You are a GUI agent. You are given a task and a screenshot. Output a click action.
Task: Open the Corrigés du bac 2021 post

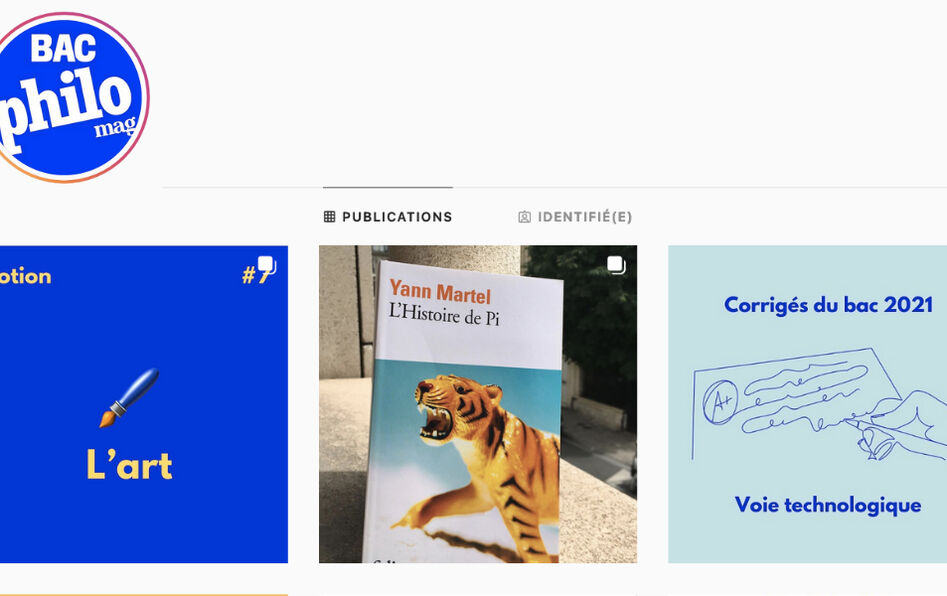point(807,404)
